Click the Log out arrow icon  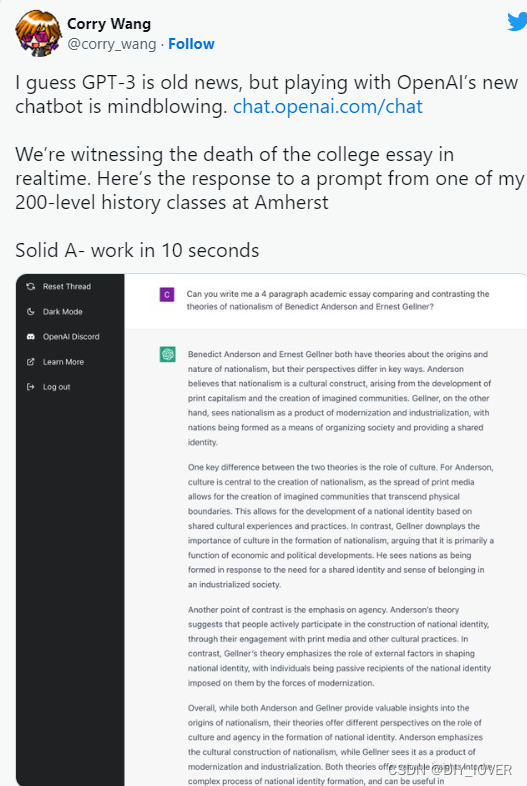(31, 386)
